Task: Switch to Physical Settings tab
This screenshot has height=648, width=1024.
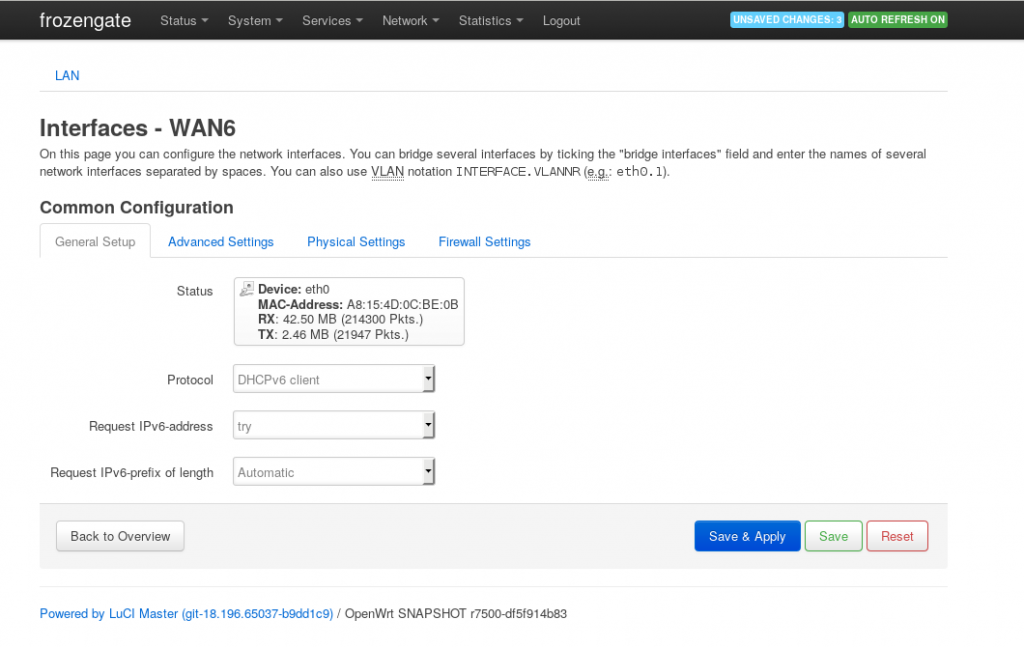Action: (356, 242)
